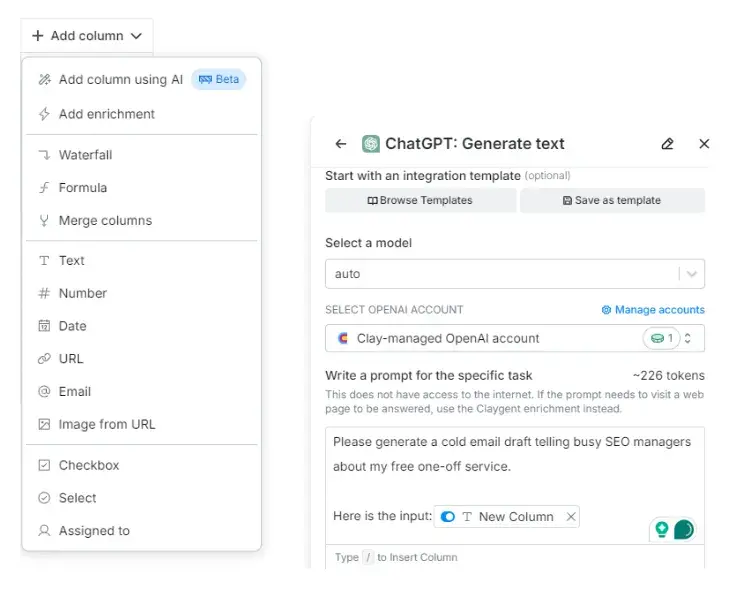Screen dimensions: 756x608
Task: Click the ChatGPT logo icon in header
Action: click(371, 144)
